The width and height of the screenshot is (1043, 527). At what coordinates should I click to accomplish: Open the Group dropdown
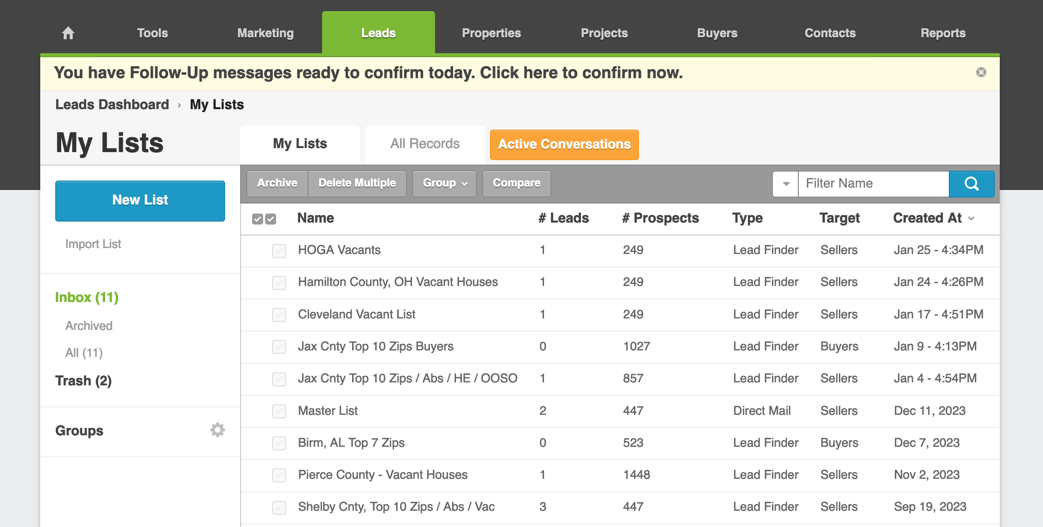(x=445, y=183)
